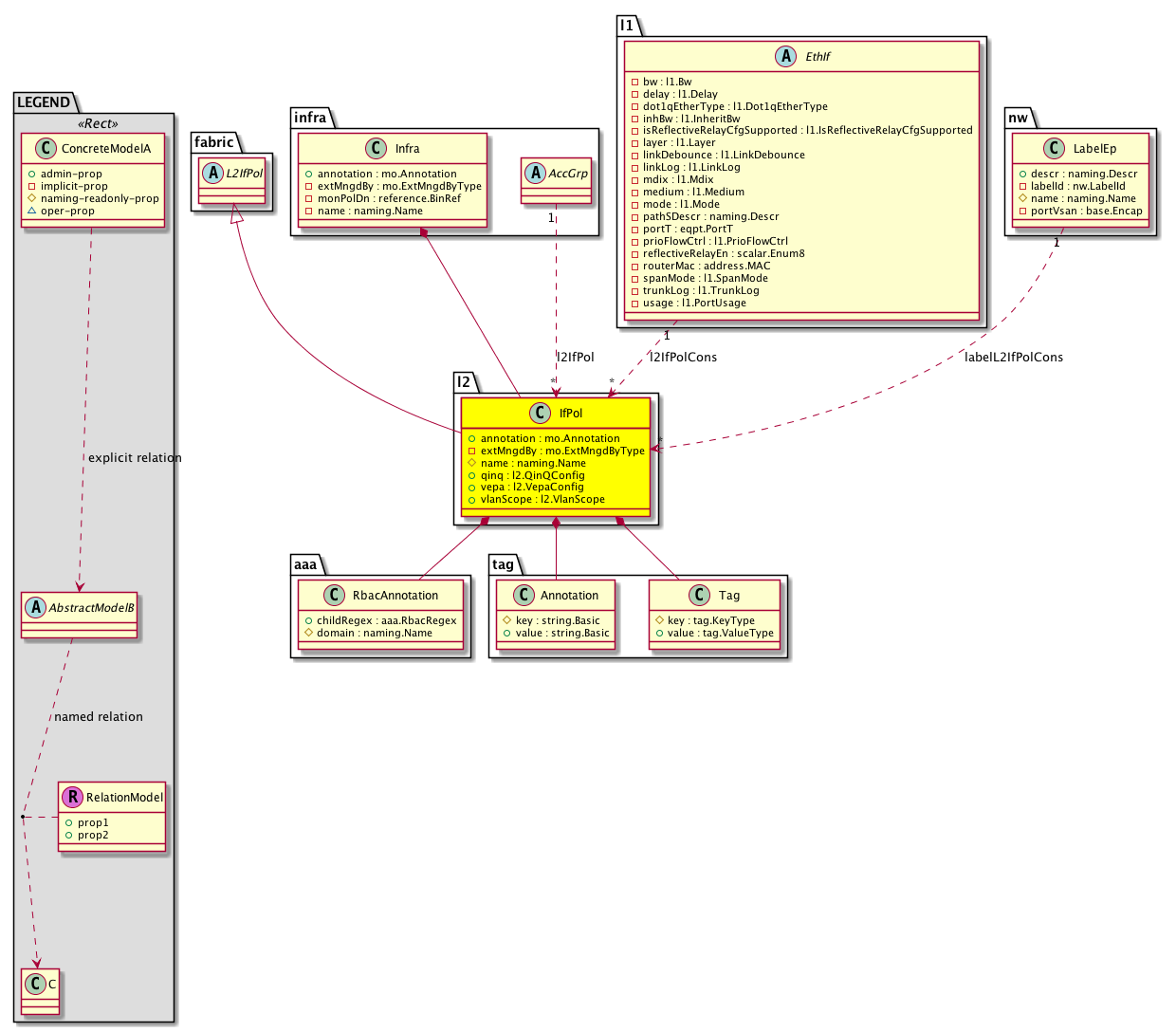Click the LabelEp class circle icon
The image size is (1176, 1032).
(x=1054, y=149)
